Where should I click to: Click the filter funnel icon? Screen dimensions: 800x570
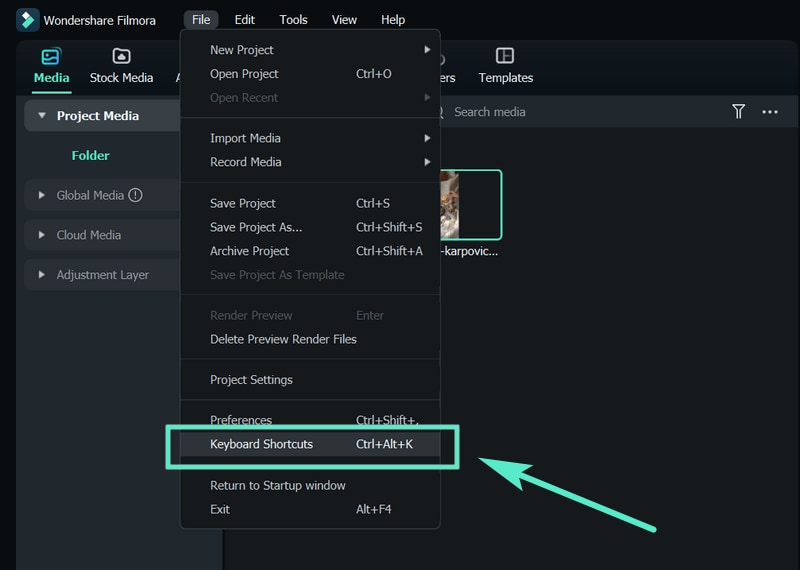click(738, 111)
